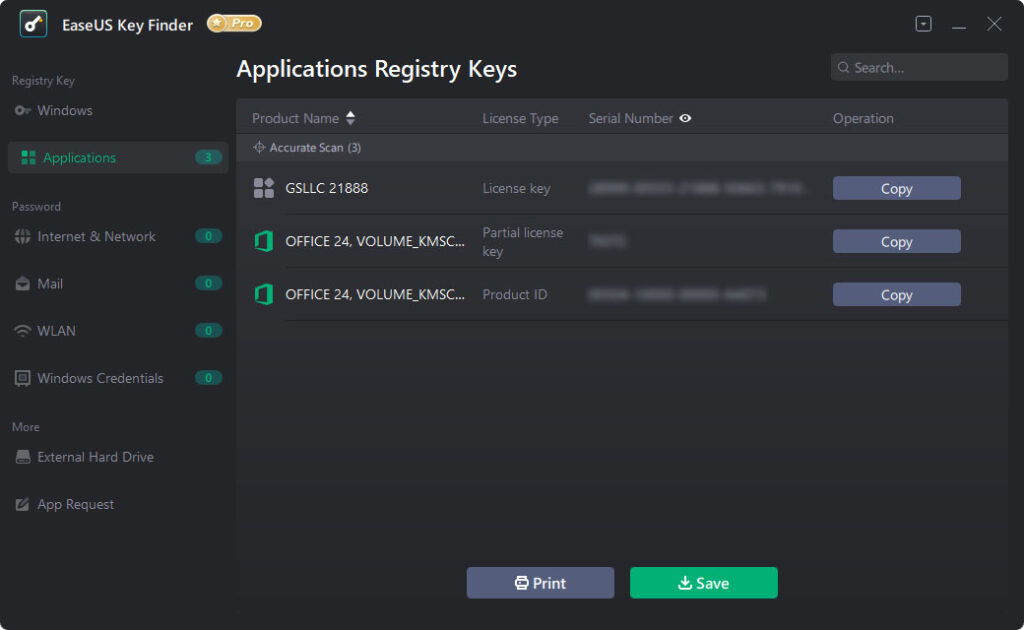Screen dimensions: 1024x630
Task: Minimize the EaseUS Key Finder window
Action: pyautogui.click(x=959, y=25)
